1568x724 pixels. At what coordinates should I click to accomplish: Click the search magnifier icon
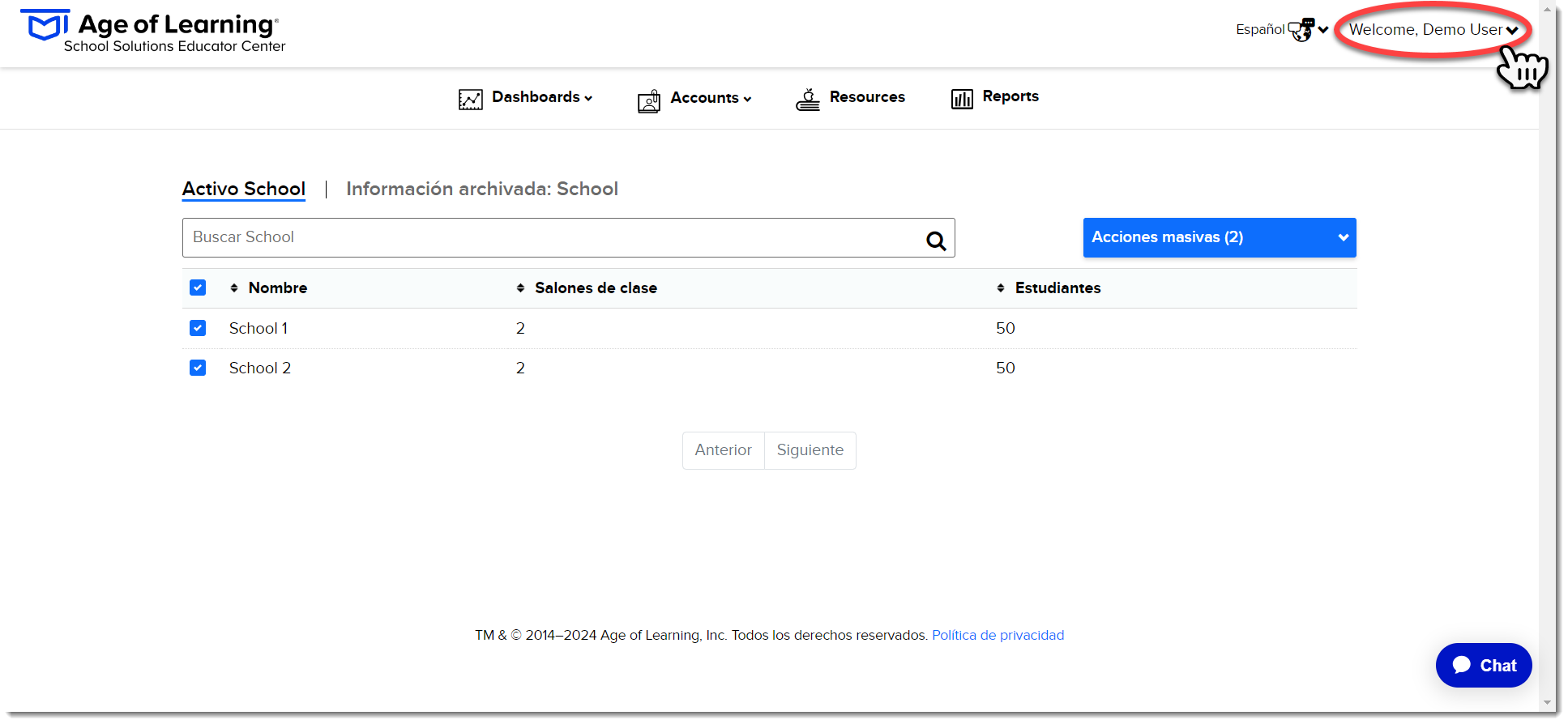(x=936, y=241)
